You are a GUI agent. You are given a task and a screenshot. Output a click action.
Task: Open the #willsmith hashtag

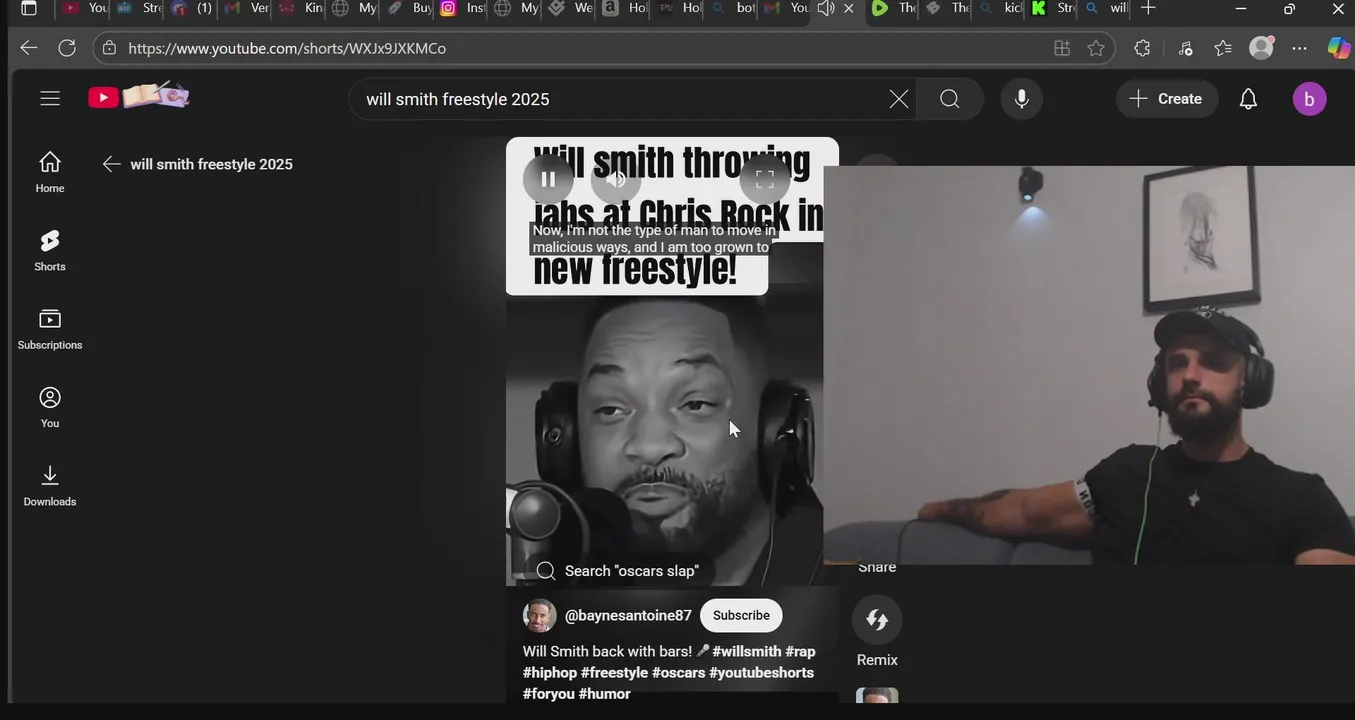click(746, 652)
